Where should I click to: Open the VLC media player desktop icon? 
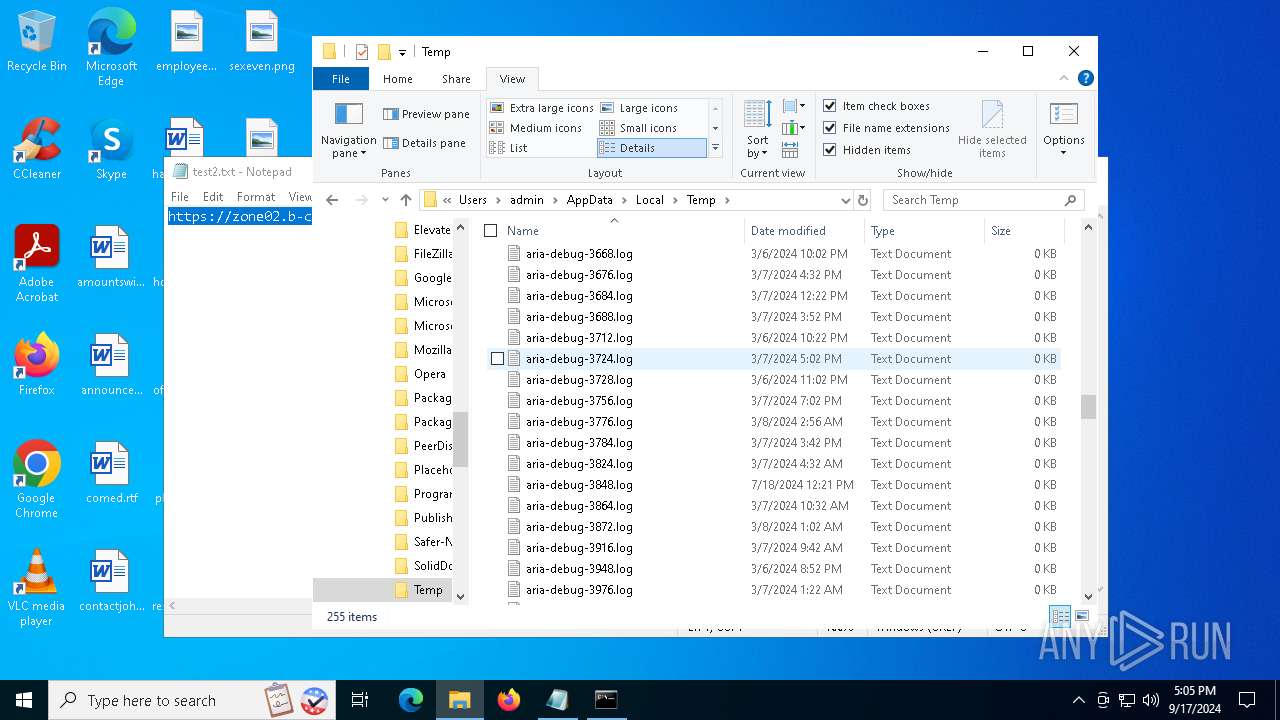click(x=36, y=589)
